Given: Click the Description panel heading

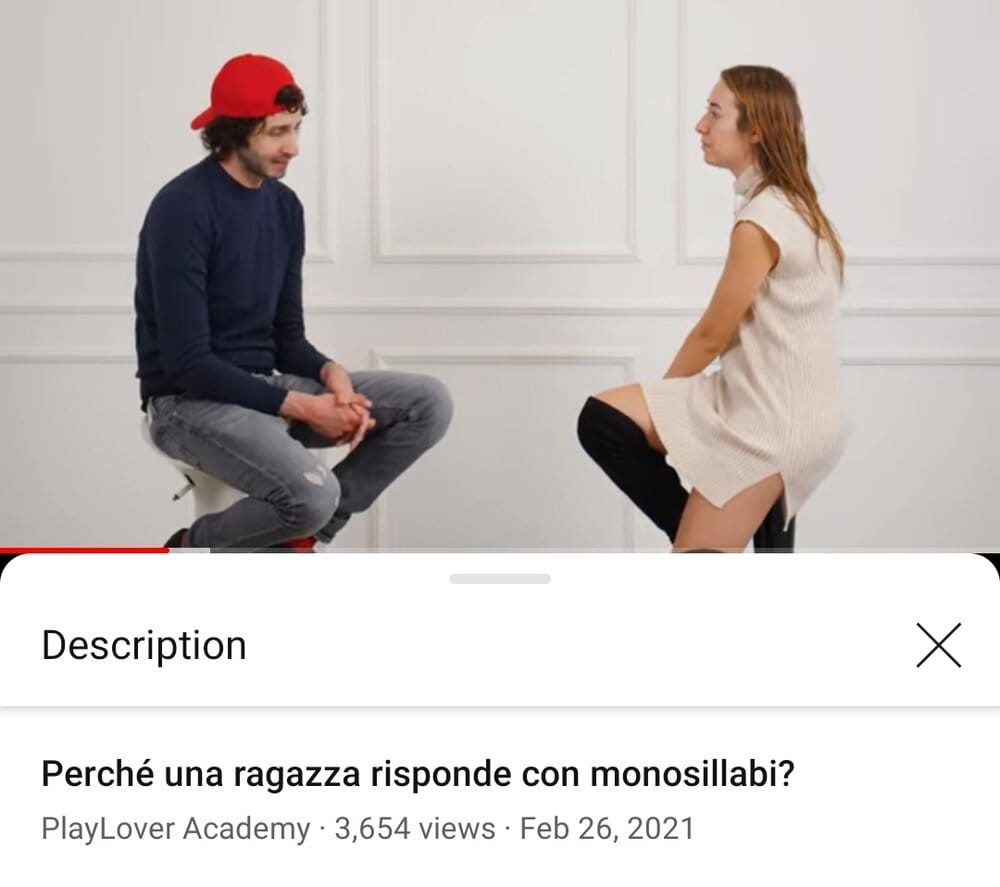Looking at the screenshot, I should (x=144, y=645).
